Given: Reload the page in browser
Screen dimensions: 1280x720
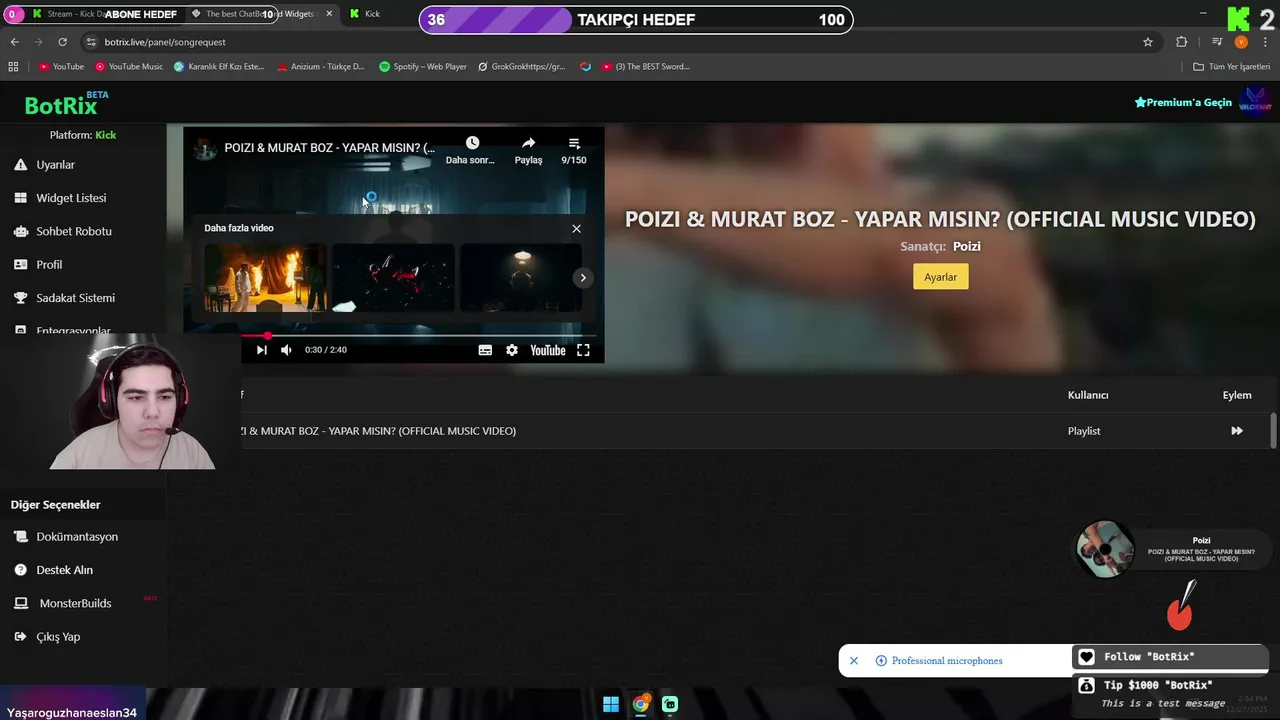Looking at the screenshot, I should pos(62,42).
